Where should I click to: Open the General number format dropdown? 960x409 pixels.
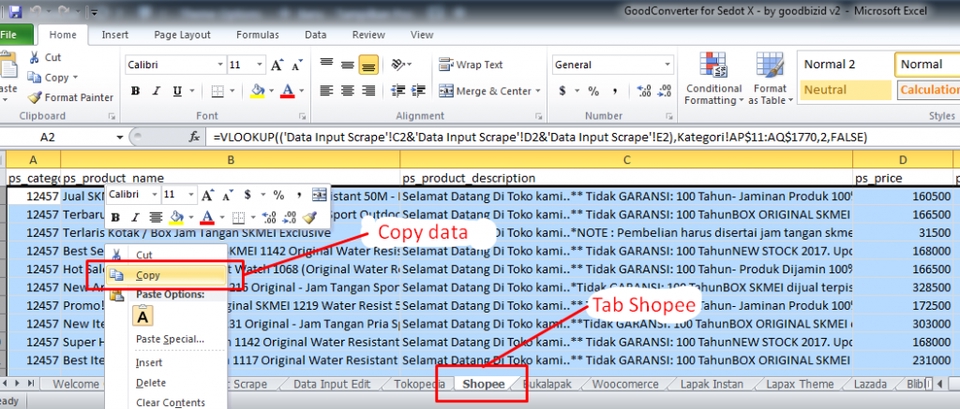667,64
